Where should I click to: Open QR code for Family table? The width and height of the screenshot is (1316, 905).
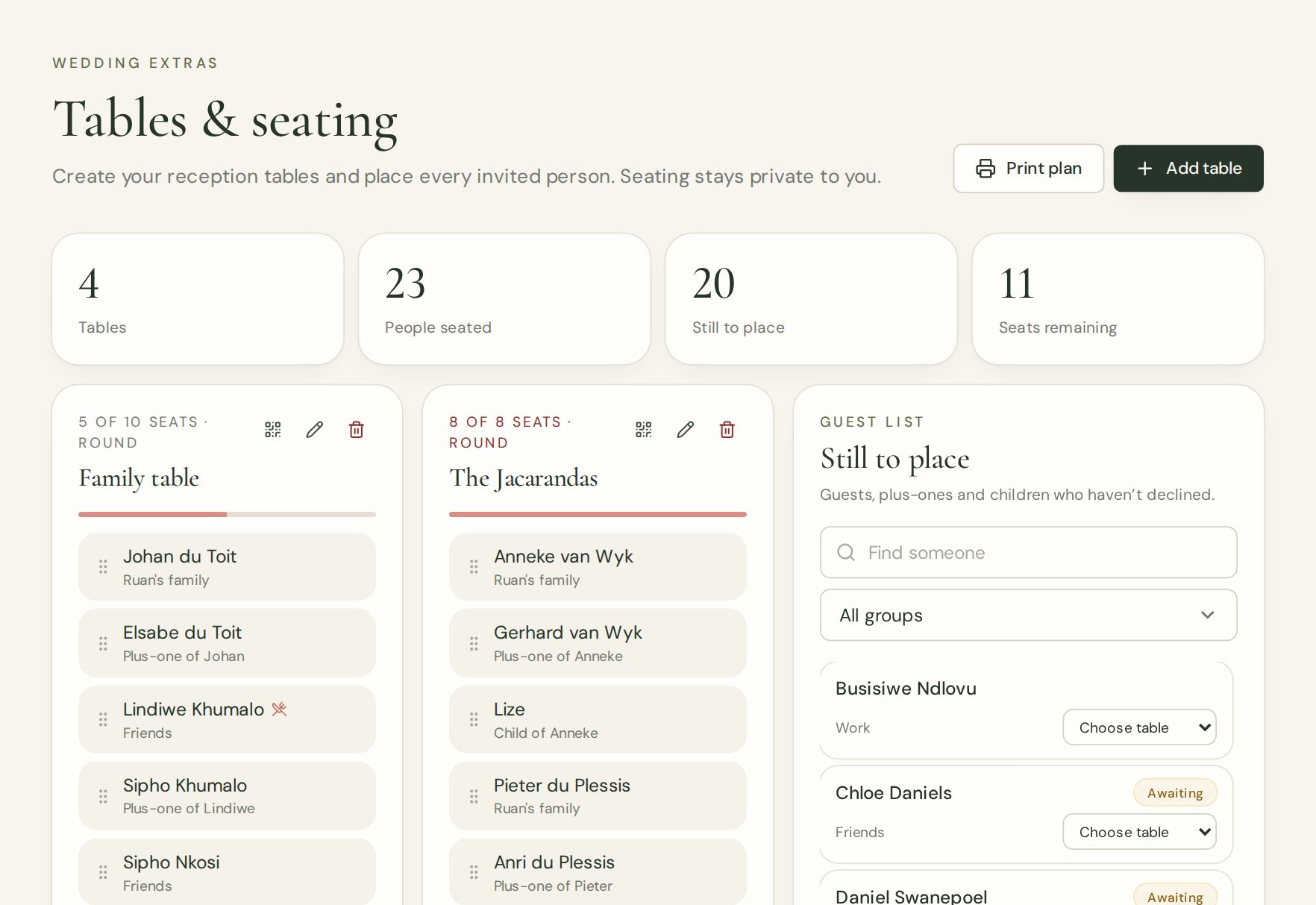coord(273,430)
